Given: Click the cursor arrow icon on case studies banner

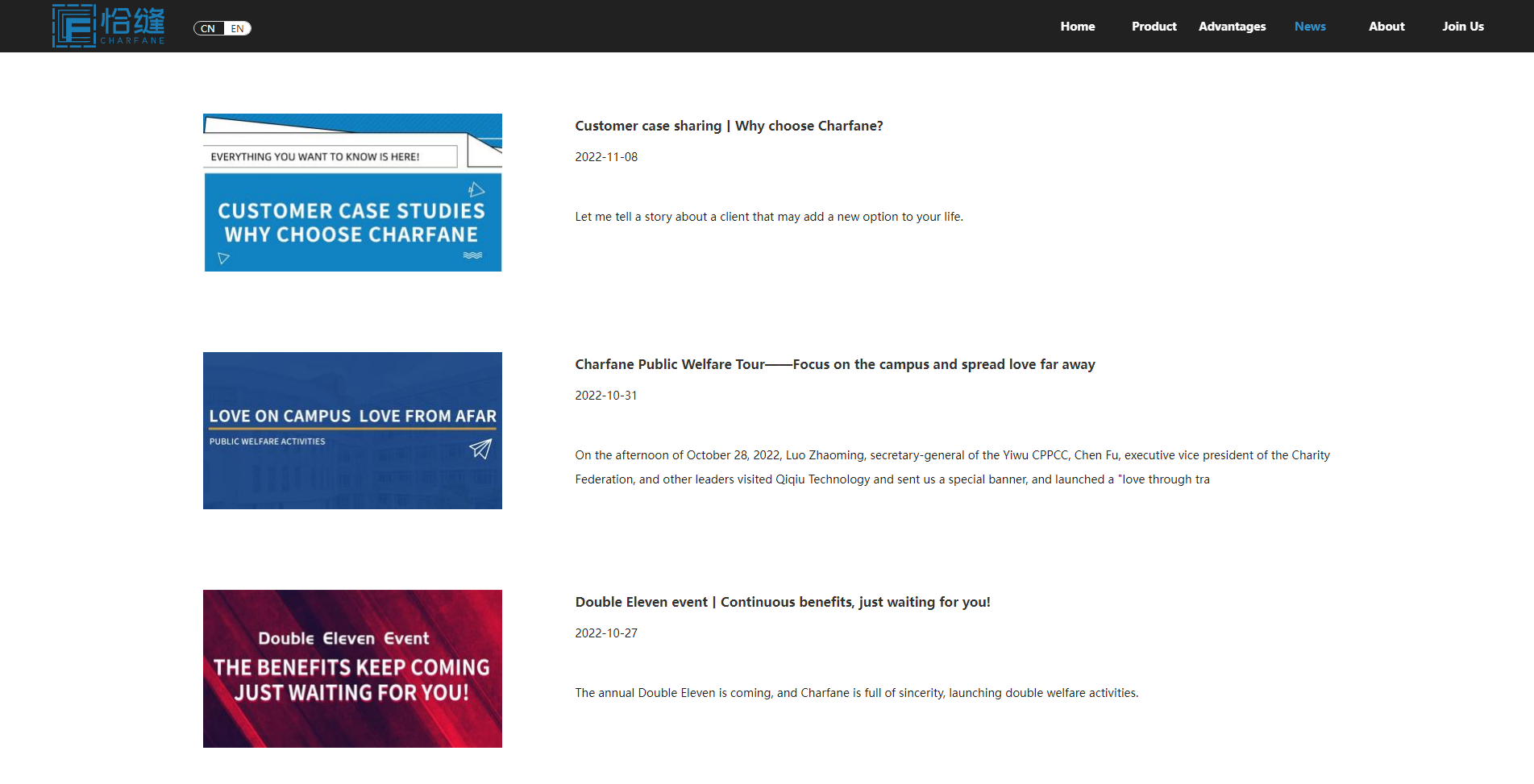Looking at the screenshot, I should tap(476, 189).
